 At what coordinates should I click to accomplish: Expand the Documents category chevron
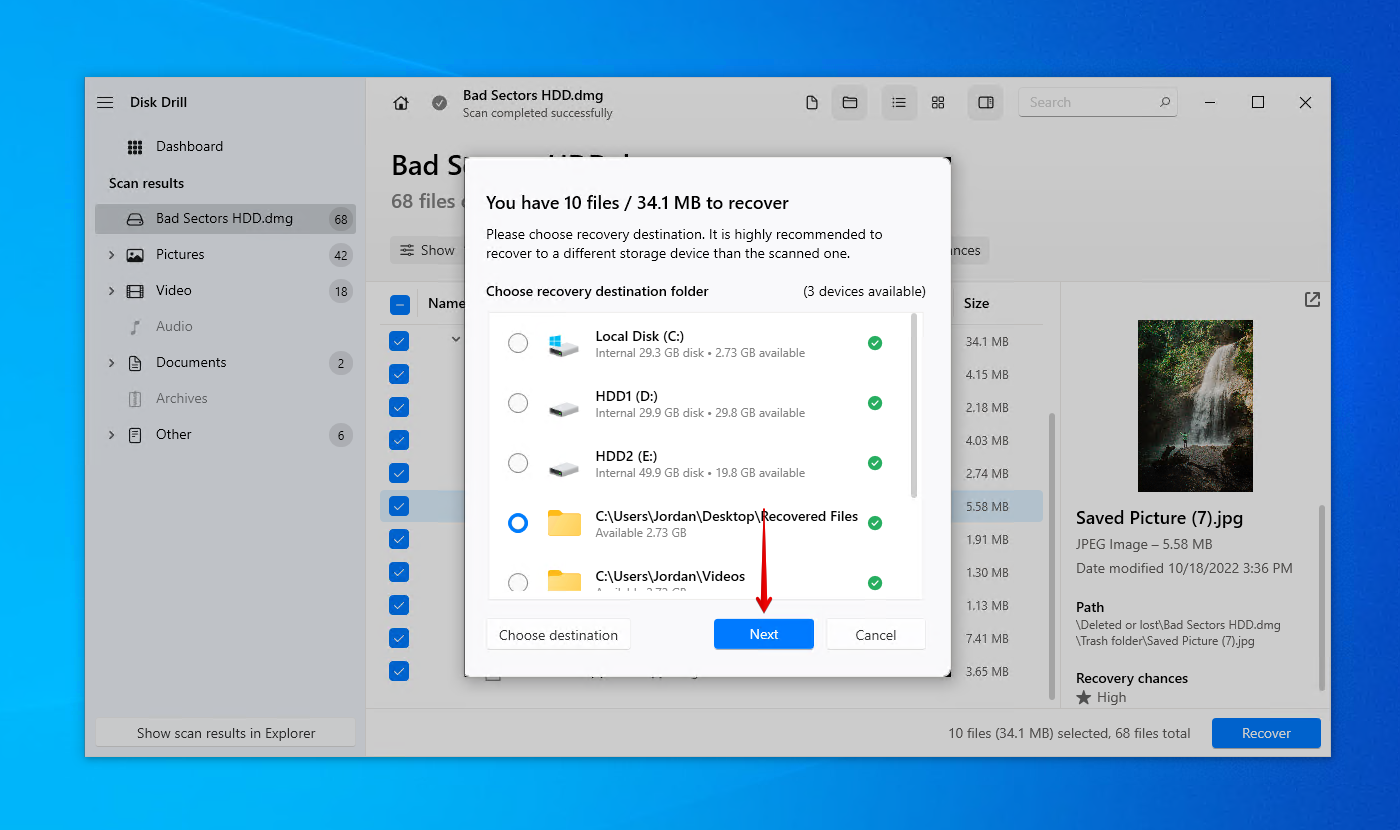click(111, 363)
